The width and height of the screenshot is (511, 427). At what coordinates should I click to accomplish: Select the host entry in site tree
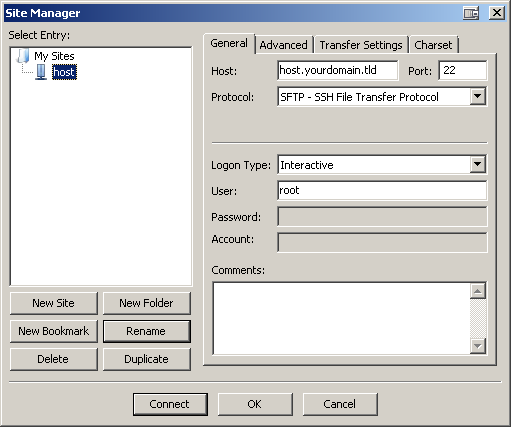pos(64,72)
